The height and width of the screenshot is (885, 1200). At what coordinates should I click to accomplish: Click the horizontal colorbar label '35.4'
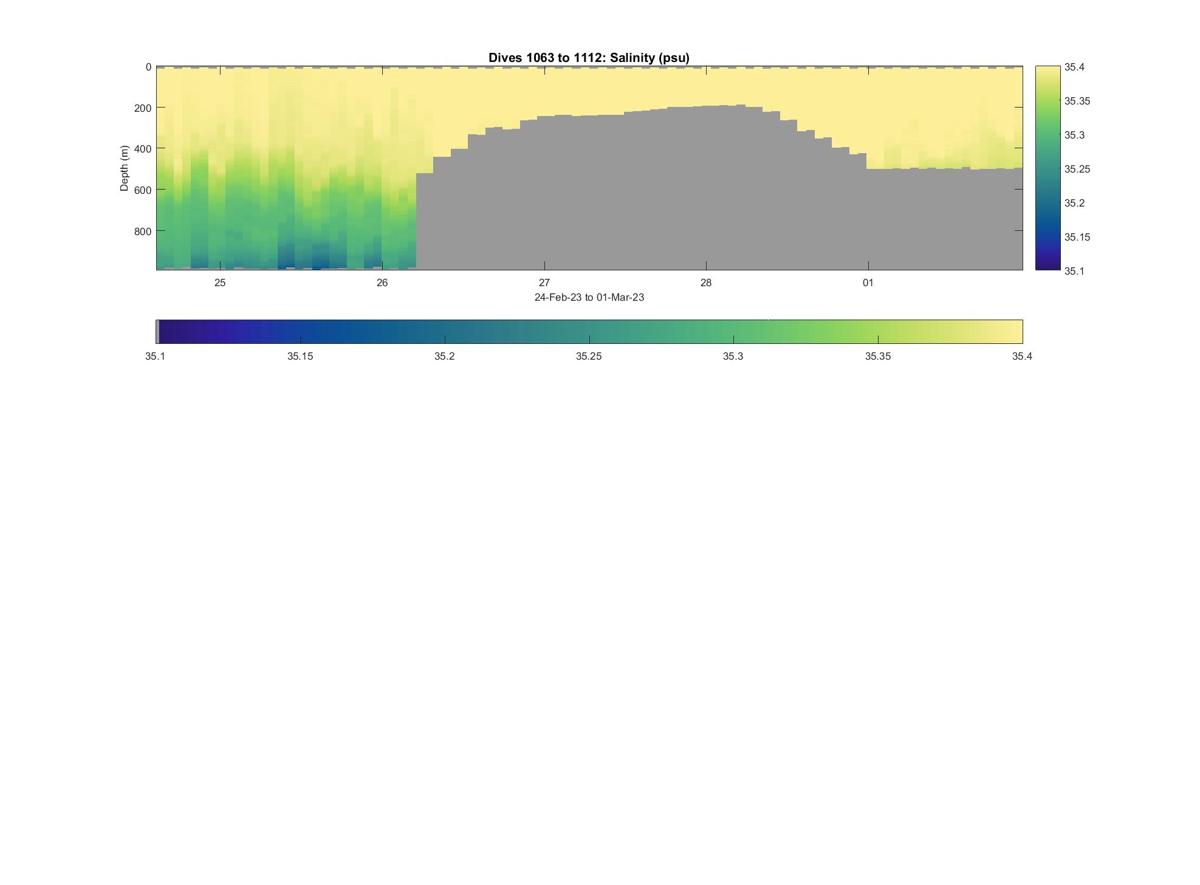[1022, 356]
